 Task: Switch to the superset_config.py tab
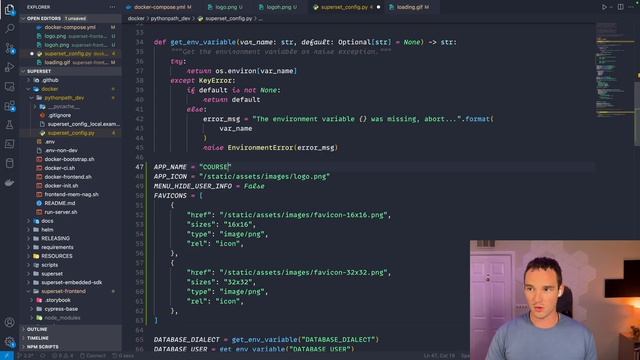(346, 7)
